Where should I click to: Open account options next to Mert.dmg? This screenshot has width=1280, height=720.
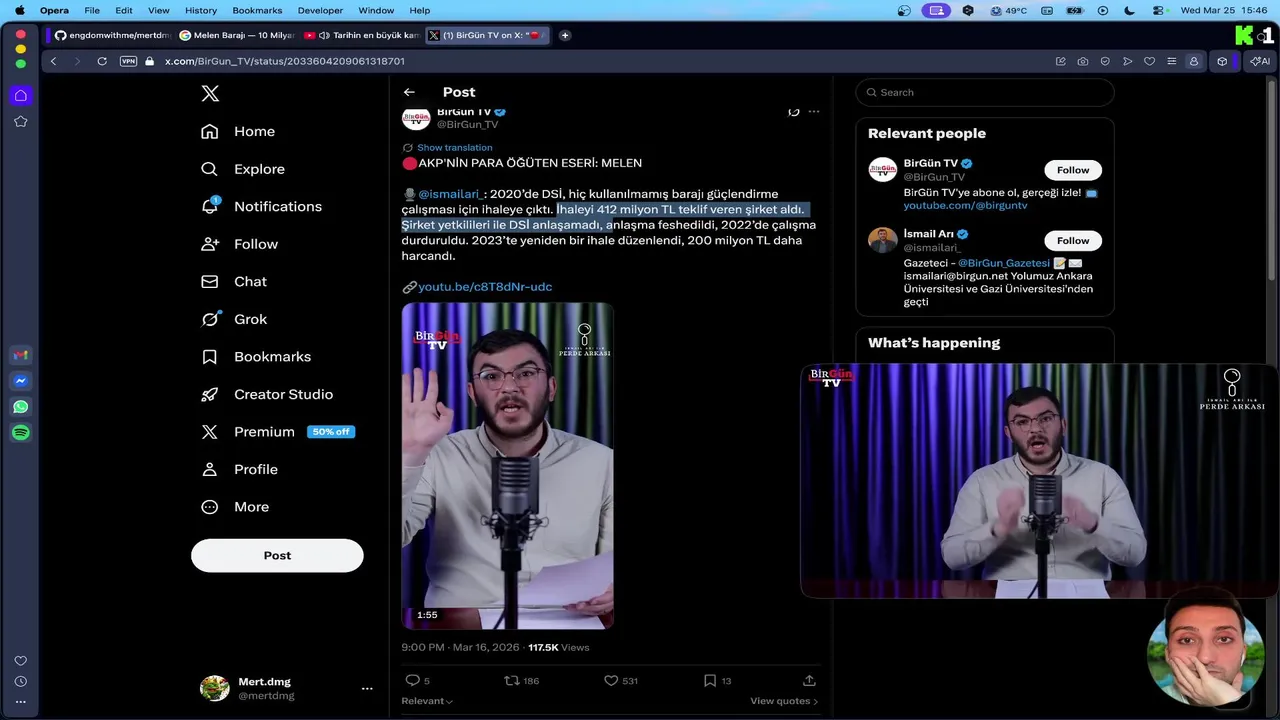pos(367,688)
